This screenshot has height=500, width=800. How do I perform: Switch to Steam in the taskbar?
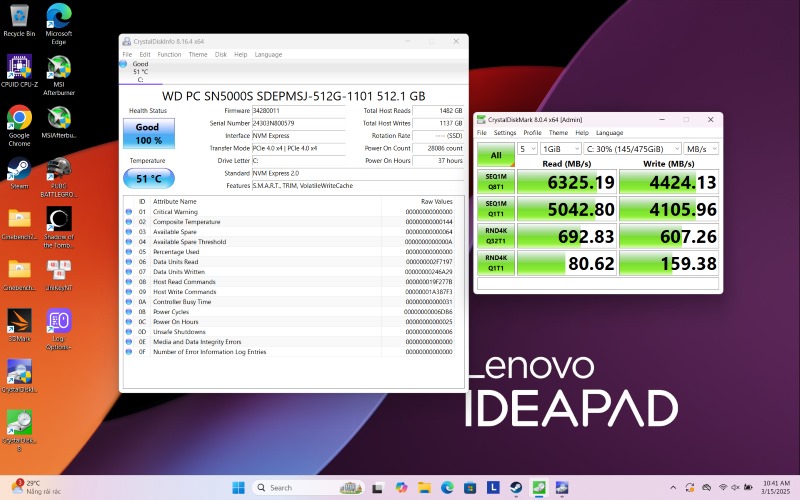click(x=516, y=488)
